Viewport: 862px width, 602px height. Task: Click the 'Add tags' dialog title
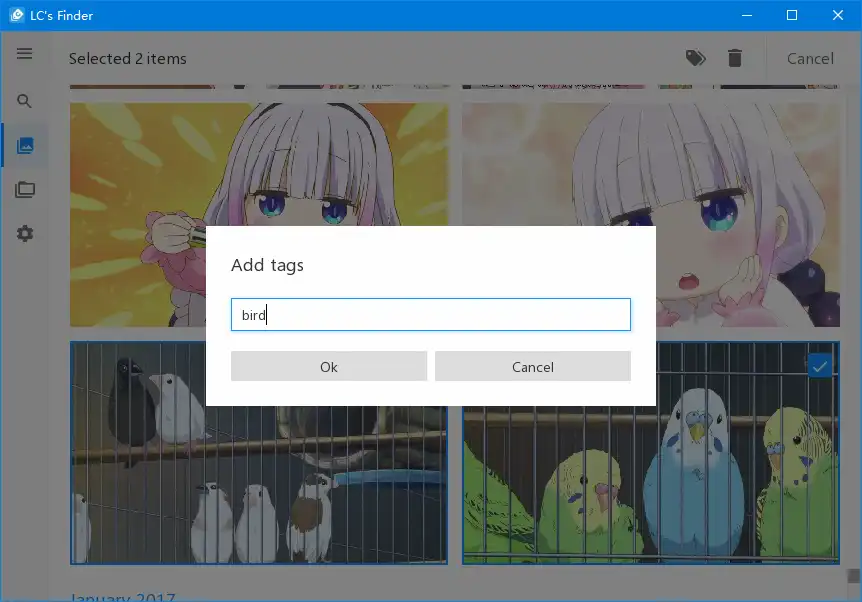pos(267,265)
